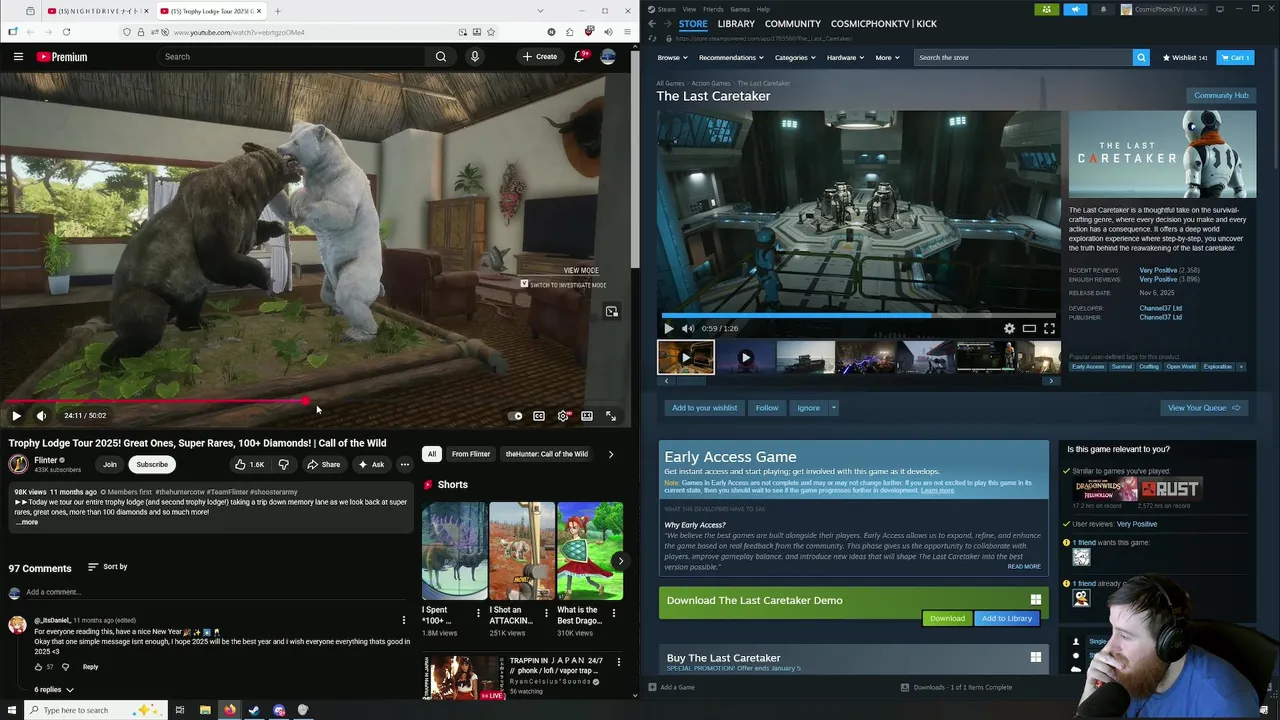Screen dimensions: 1280x720
Task: Seek the Steam trailer progress bar
Action: coord(858,316)
